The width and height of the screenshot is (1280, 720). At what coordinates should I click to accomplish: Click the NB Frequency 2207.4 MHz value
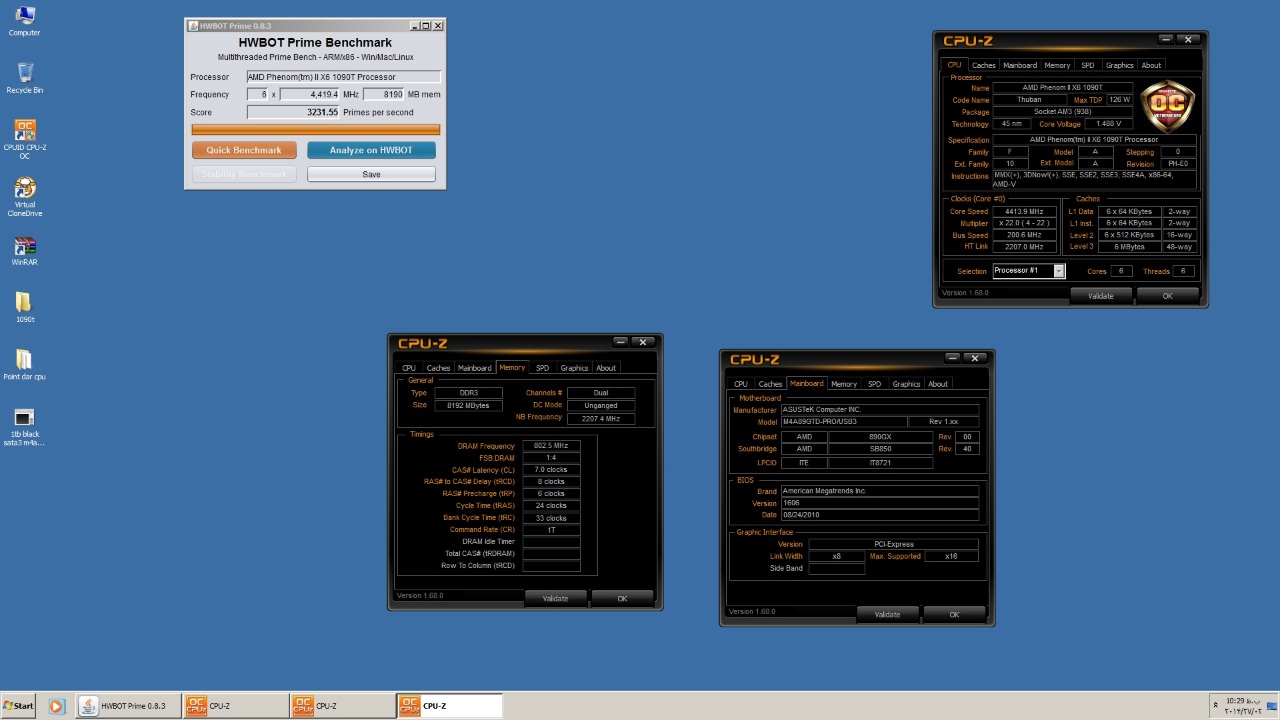point(601,418)
